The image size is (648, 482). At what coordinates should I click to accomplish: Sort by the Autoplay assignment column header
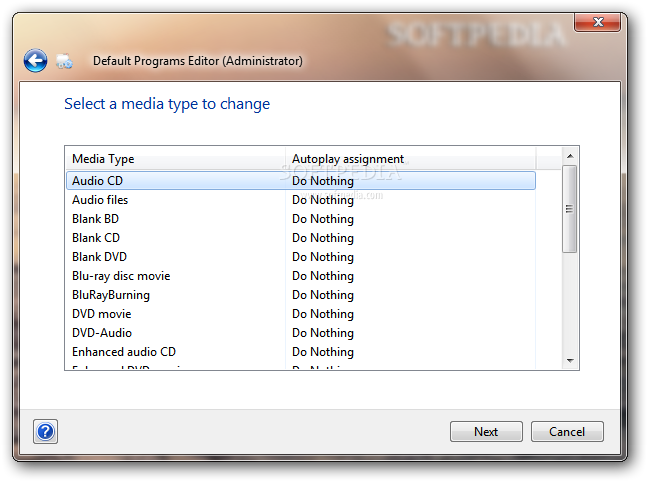[x=411, y=159]
